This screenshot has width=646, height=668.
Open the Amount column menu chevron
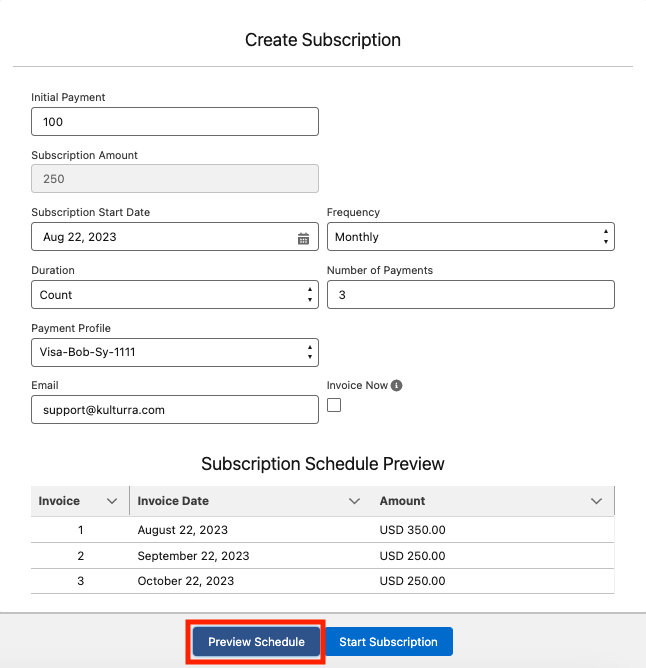597,501
